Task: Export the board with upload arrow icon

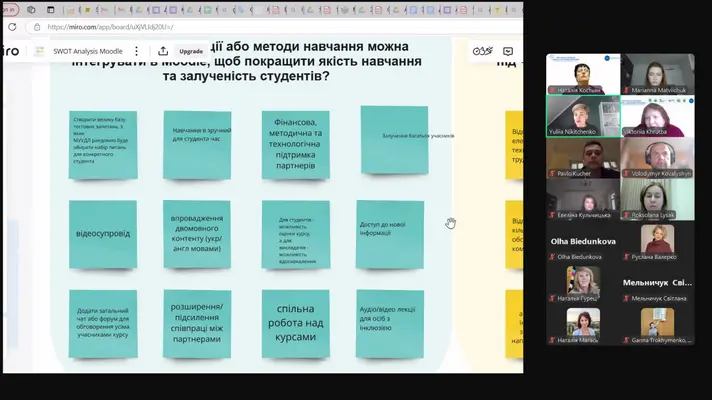Action: pyautogui.click(x=163, y=51)
